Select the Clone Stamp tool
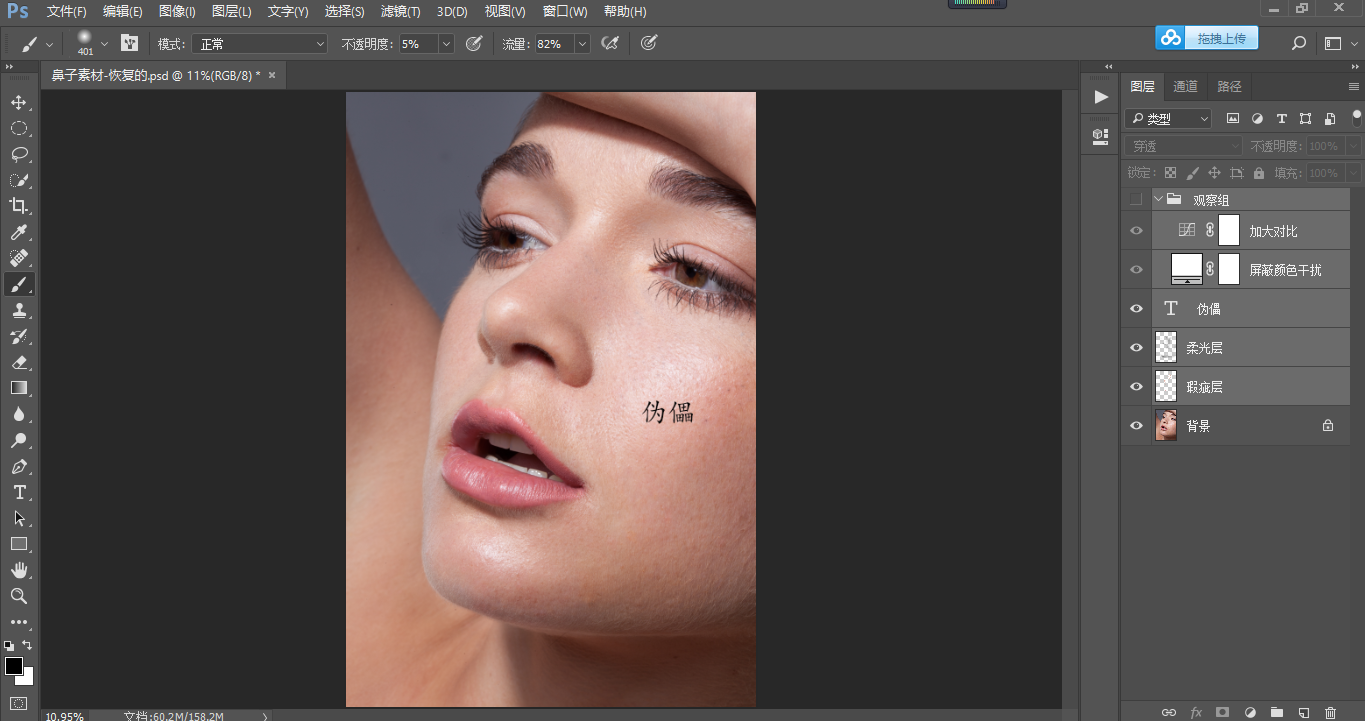 point(19,310)
